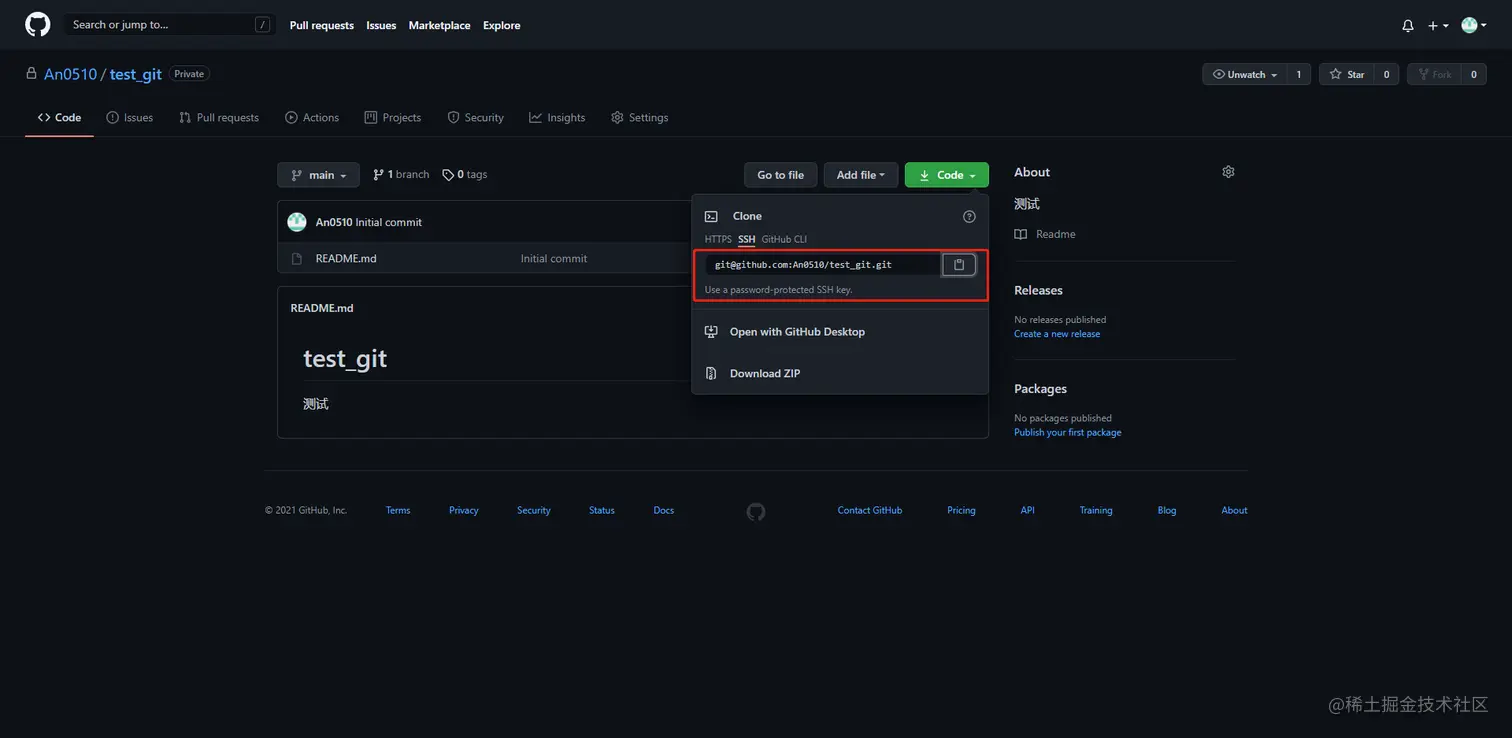The width and height of the screenshot is (1512, 738).
Task: Open the Releases heading link
Action: [x=1038, y=290]
